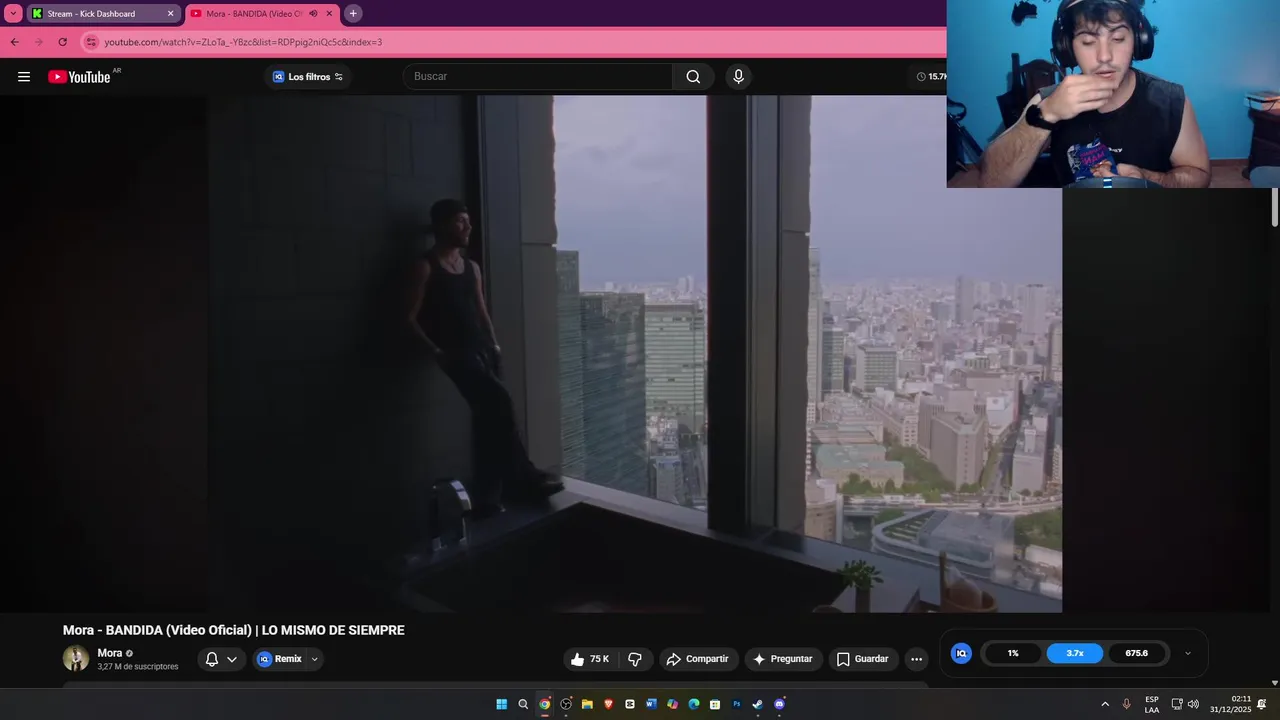Save video with Guardar button
This screenshot has width=1280, height=720.
coord(862,659)
